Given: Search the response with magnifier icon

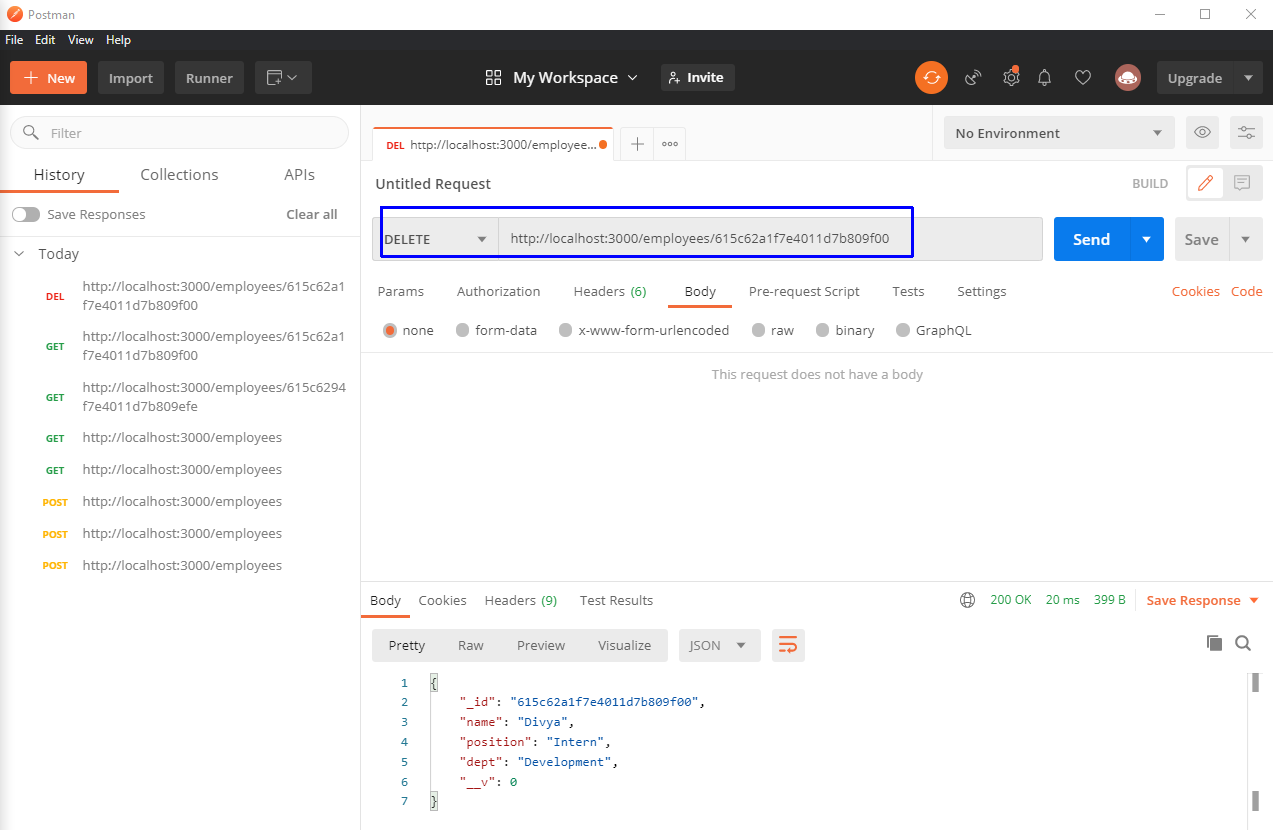Looking at the screenshot, I should pos(1243,644).
